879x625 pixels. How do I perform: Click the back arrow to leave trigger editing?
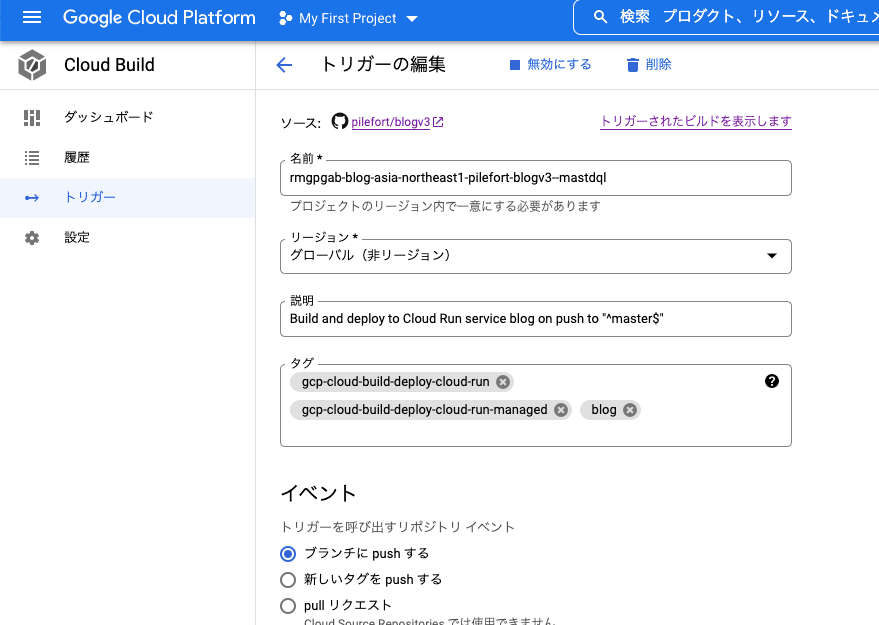pos(284,64)
